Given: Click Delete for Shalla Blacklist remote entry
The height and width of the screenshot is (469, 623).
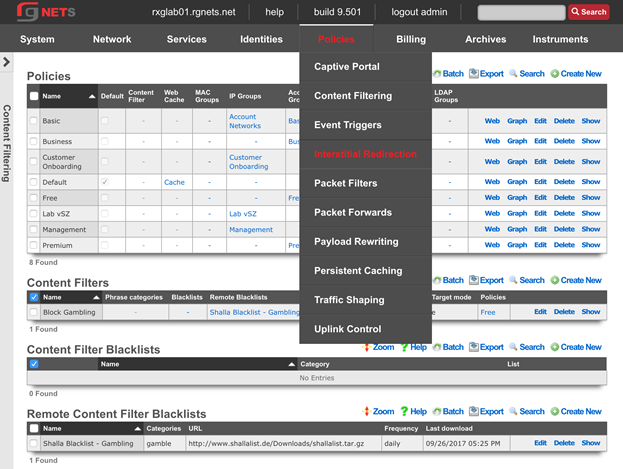Looking at the screenshot, I should coord(564,443).
